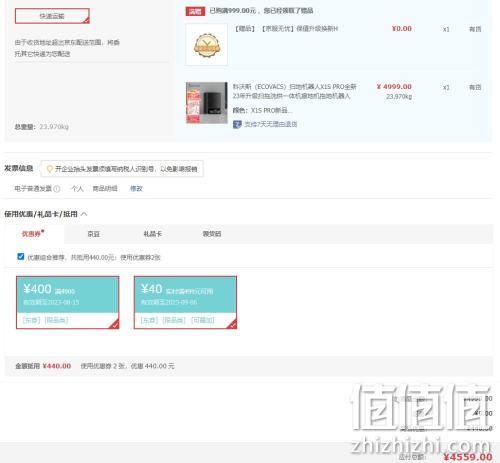Click the 7-day return policy icon

237,125
